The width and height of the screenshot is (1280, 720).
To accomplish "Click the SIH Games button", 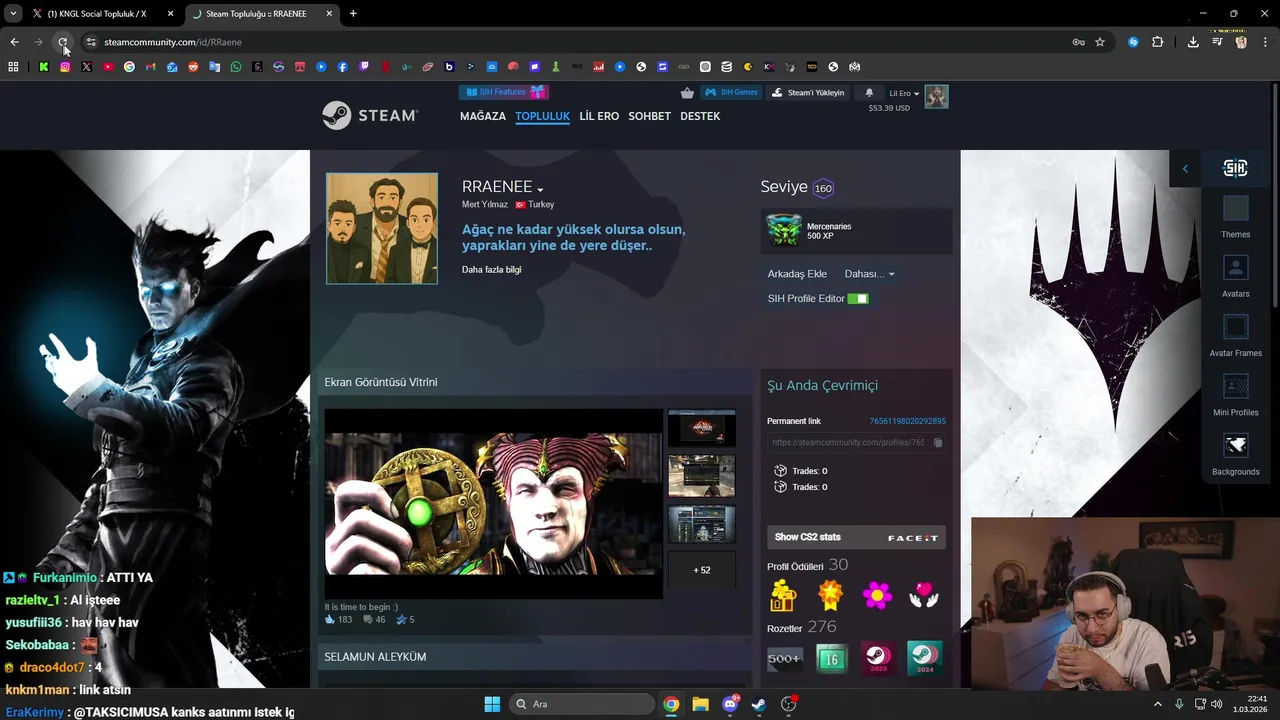I will tap(731, 92).
